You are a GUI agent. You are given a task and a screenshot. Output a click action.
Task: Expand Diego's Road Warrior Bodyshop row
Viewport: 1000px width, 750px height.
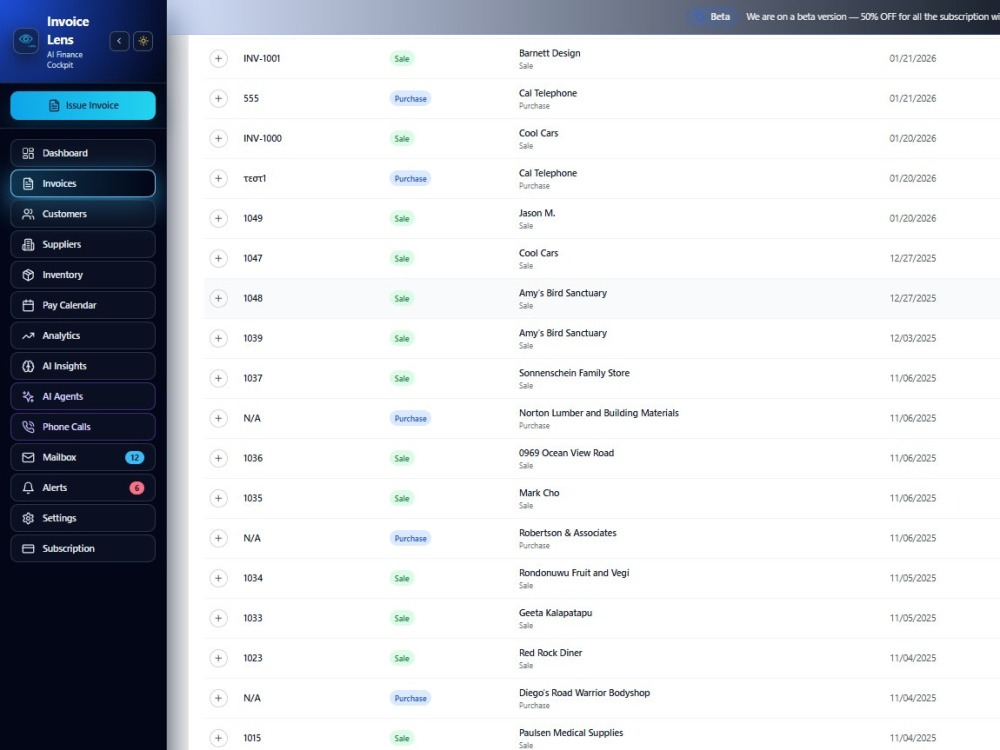[x=218, y=698]
